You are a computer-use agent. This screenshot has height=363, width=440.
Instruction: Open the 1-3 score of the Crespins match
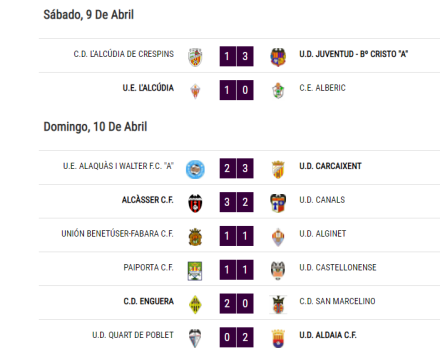236,56
